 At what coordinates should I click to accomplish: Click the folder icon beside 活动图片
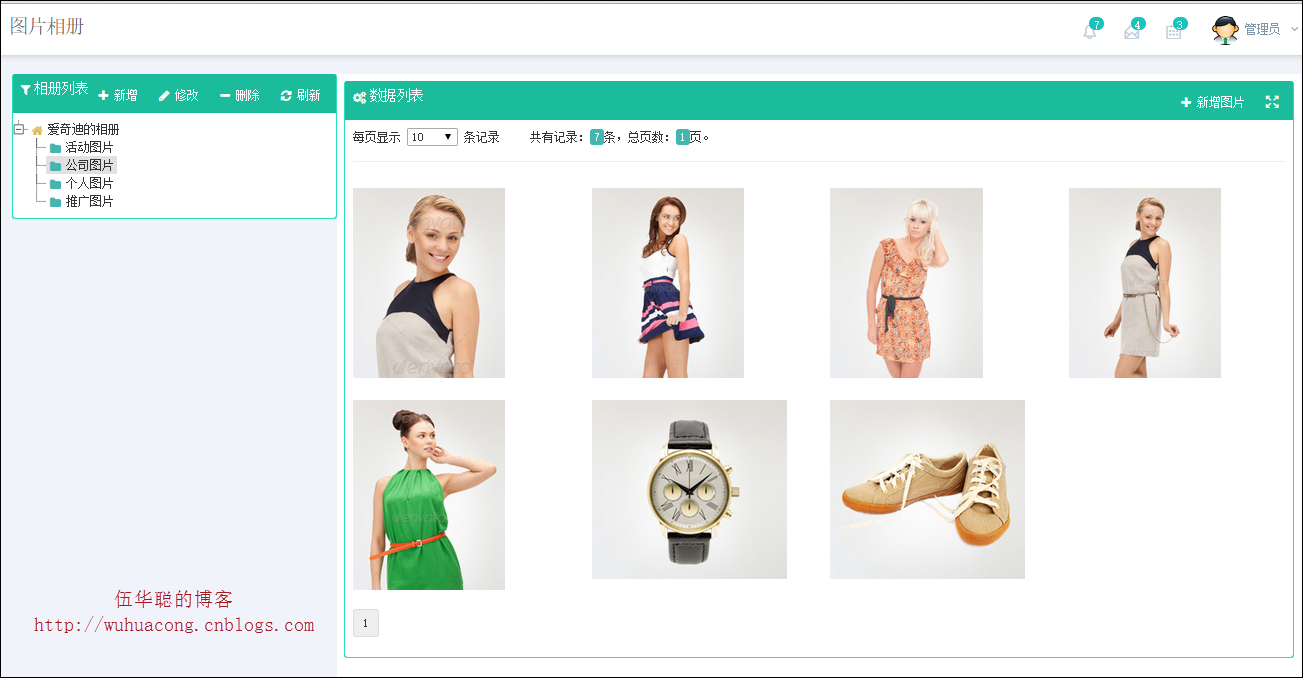(x=56, y=148)
